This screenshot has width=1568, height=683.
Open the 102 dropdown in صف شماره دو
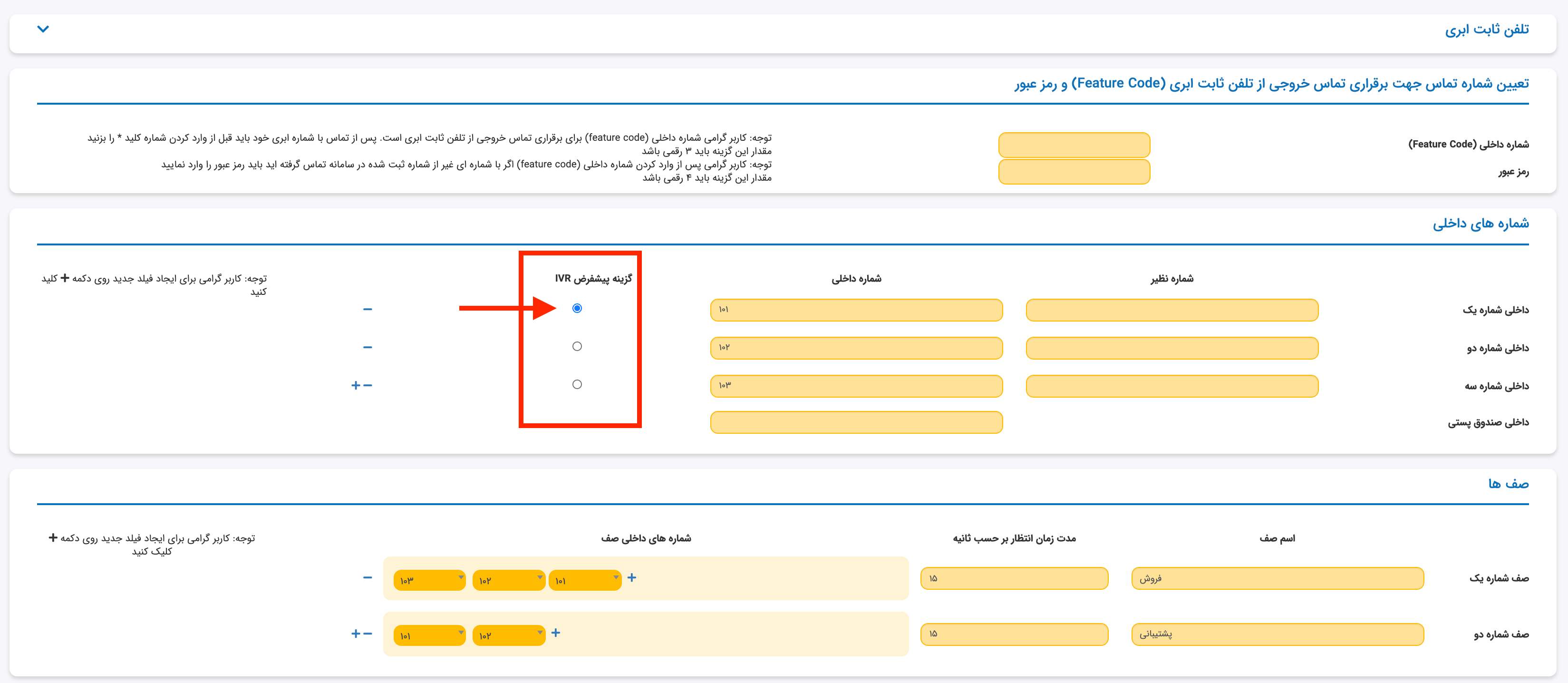[x=509, y=635]
